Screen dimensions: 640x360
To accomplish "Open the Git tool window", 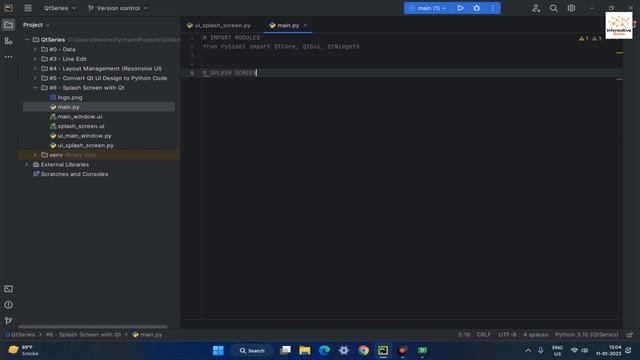I will coord(8,320).
